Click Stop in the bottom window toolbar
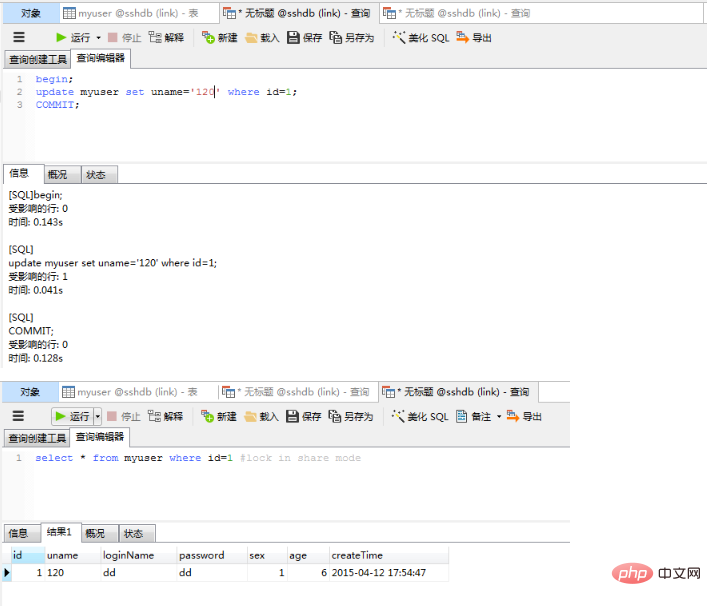 124,416
